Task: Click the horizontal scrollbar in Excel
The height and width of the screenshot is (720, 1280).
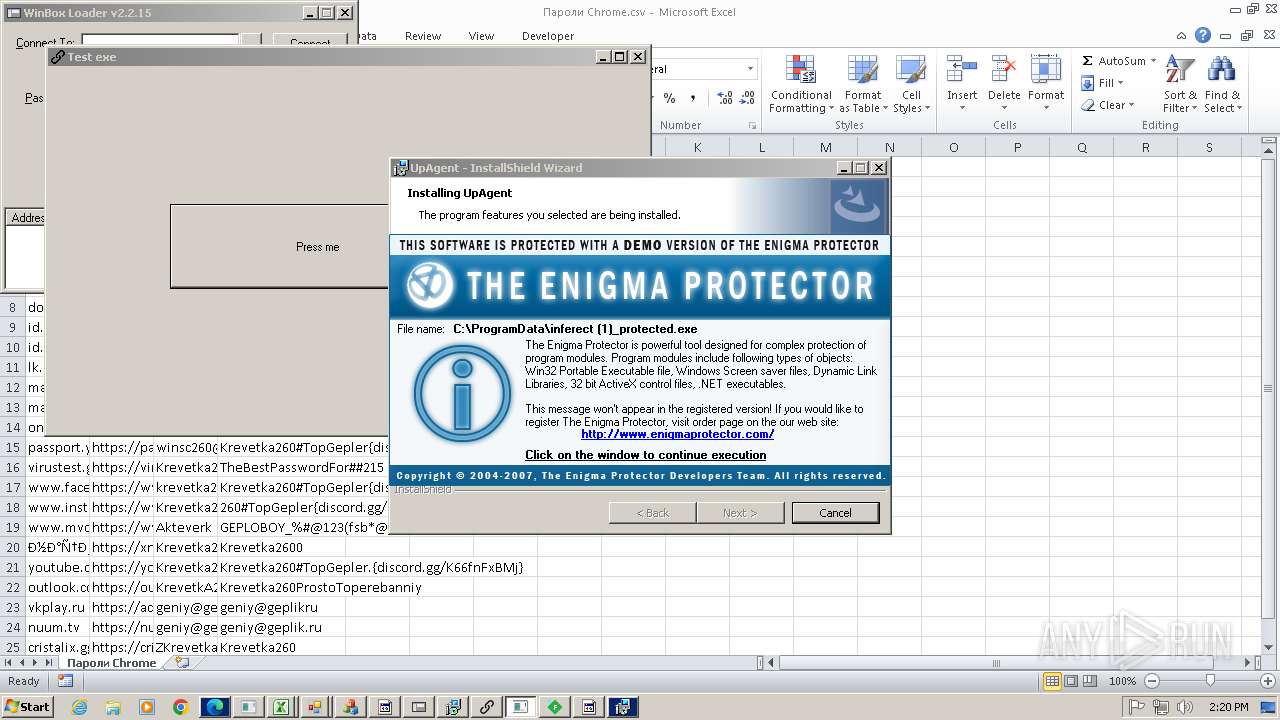Action: (x=995, y=662)
